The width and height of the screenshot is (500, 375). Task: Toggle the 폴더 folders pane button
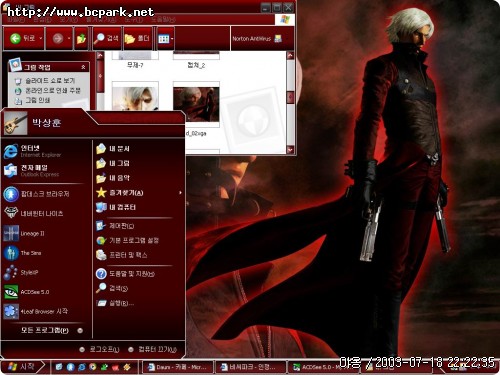click(x=137, y=39)
